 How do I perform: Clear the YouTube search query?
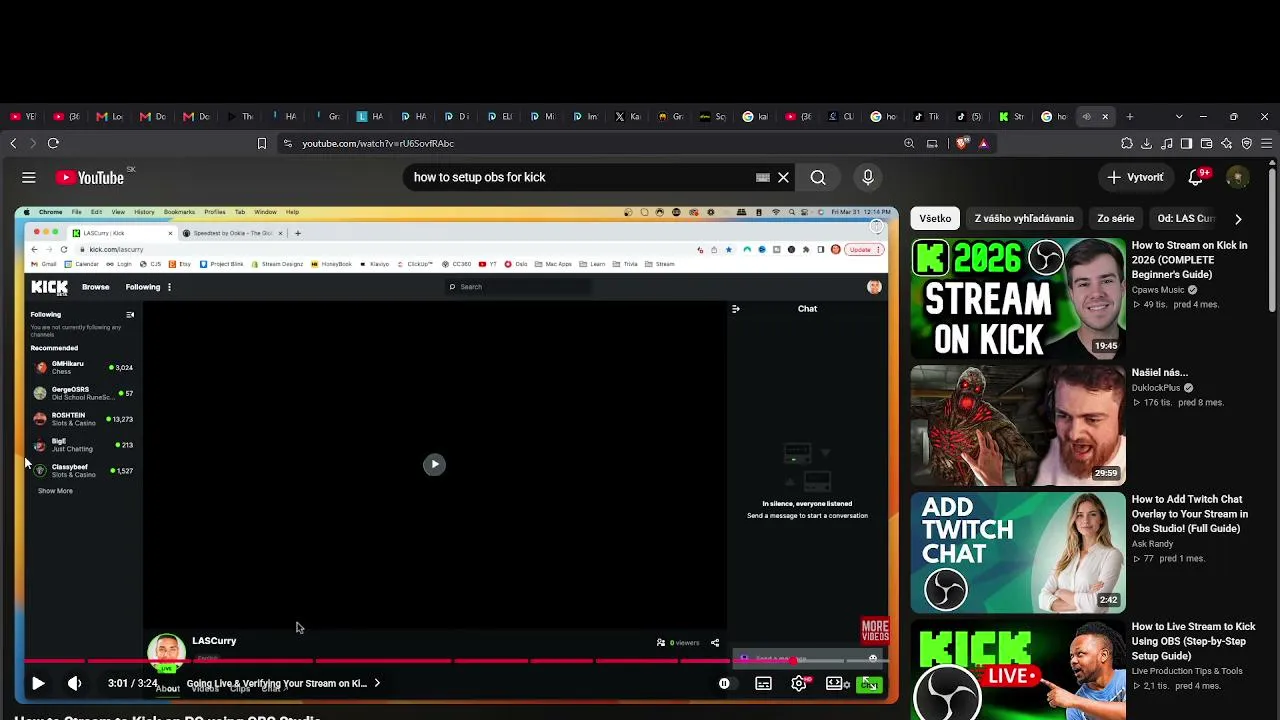point(784,178)
